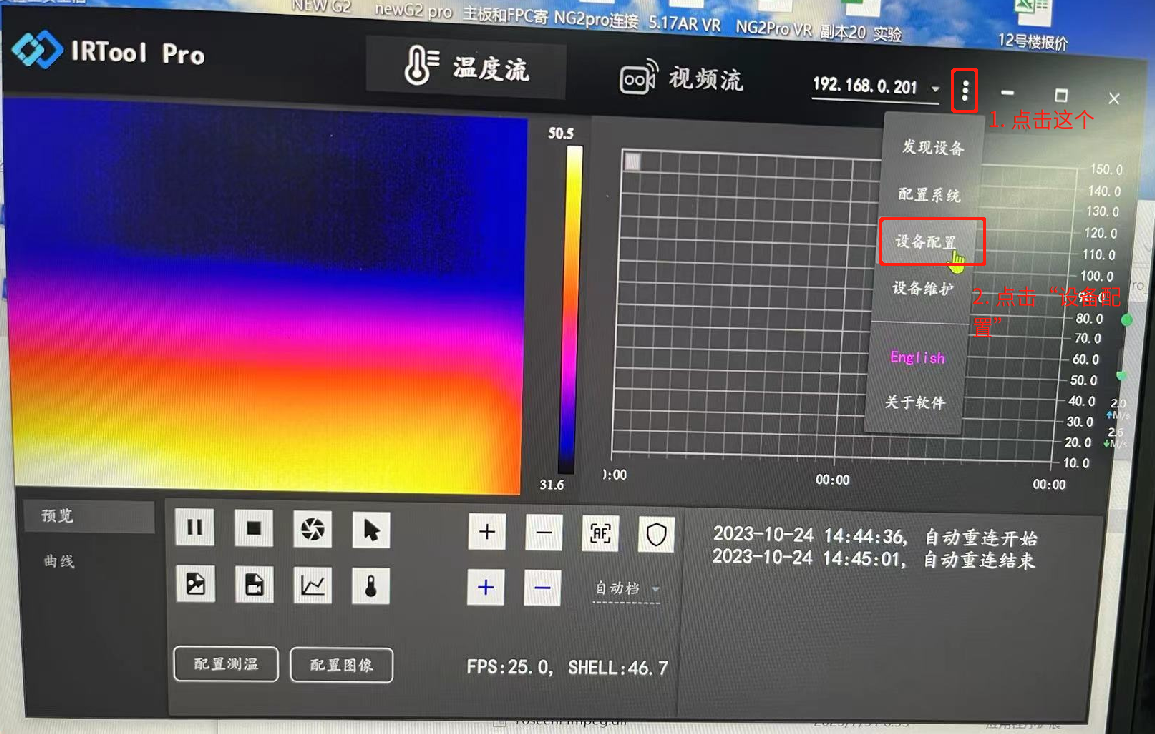The image size is (1155, 734).
Task: Click the black minus button
Action: (x=544, y=532)
